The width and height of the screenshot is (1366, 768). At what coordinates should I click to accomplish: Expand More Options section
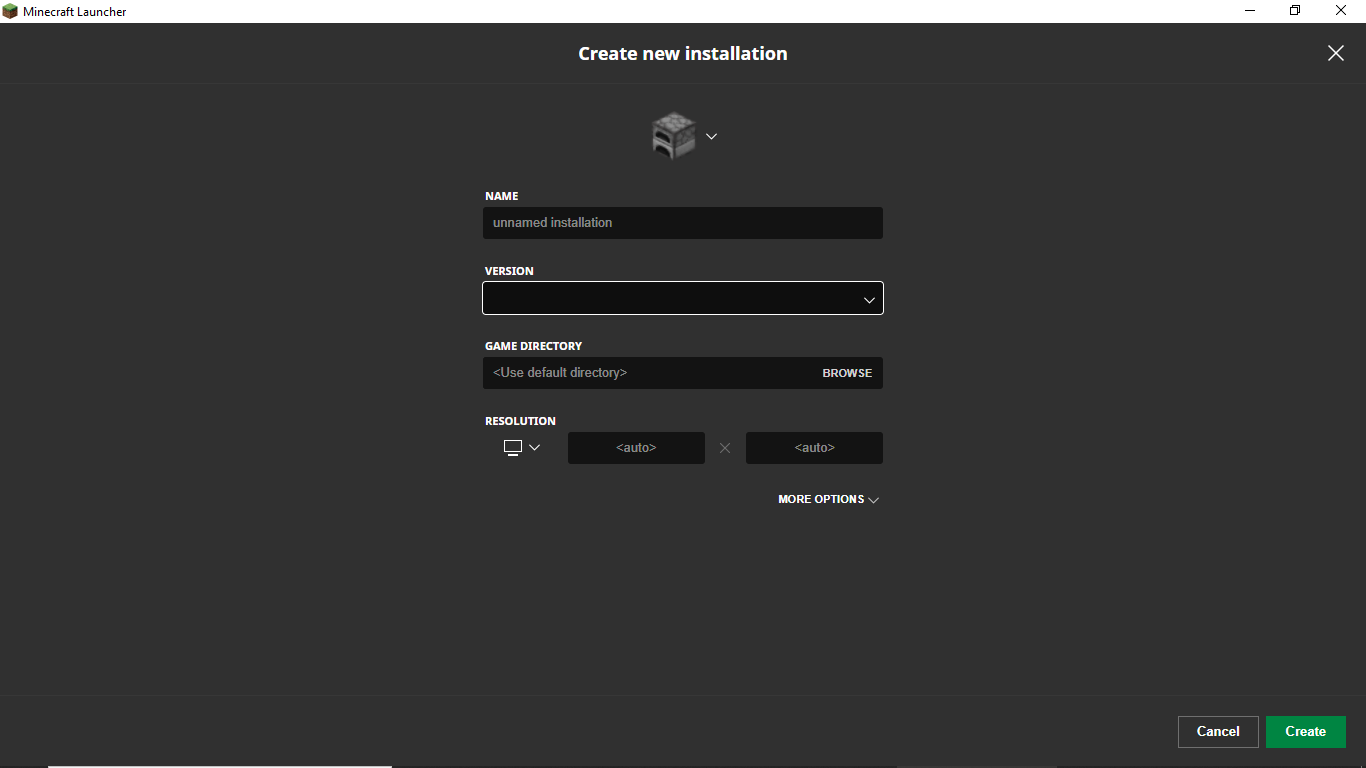click(828, 499)
